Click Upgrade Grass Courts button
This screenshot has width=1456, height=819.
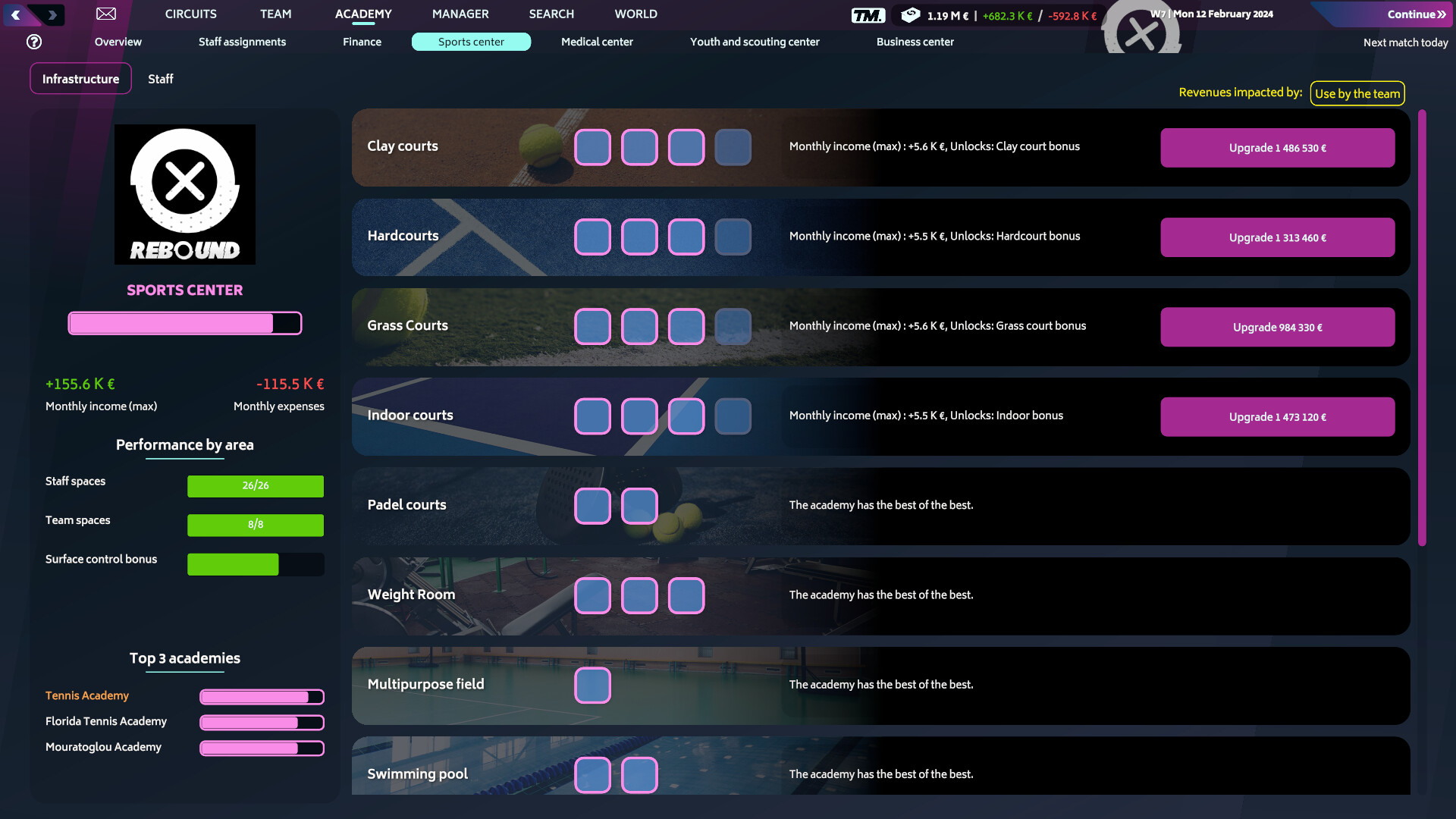1278,327
